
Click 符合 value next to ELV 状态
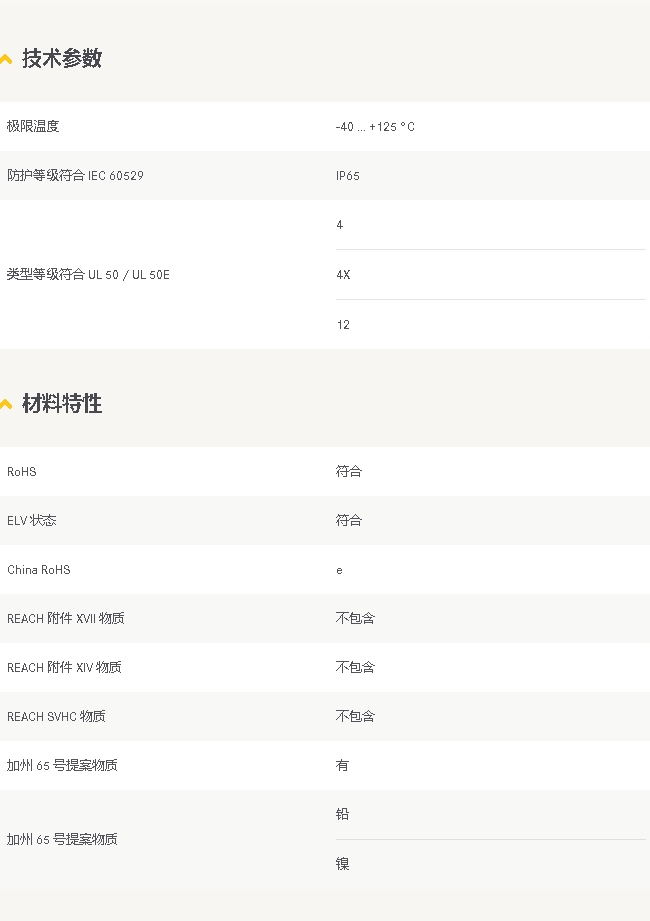tap(349, 520)
